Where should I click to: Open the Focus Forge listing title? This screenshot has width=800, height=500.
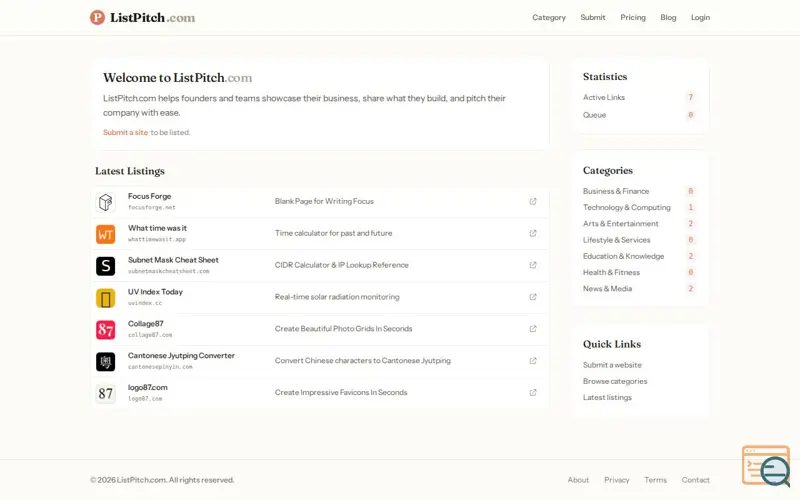click(149, 196)
